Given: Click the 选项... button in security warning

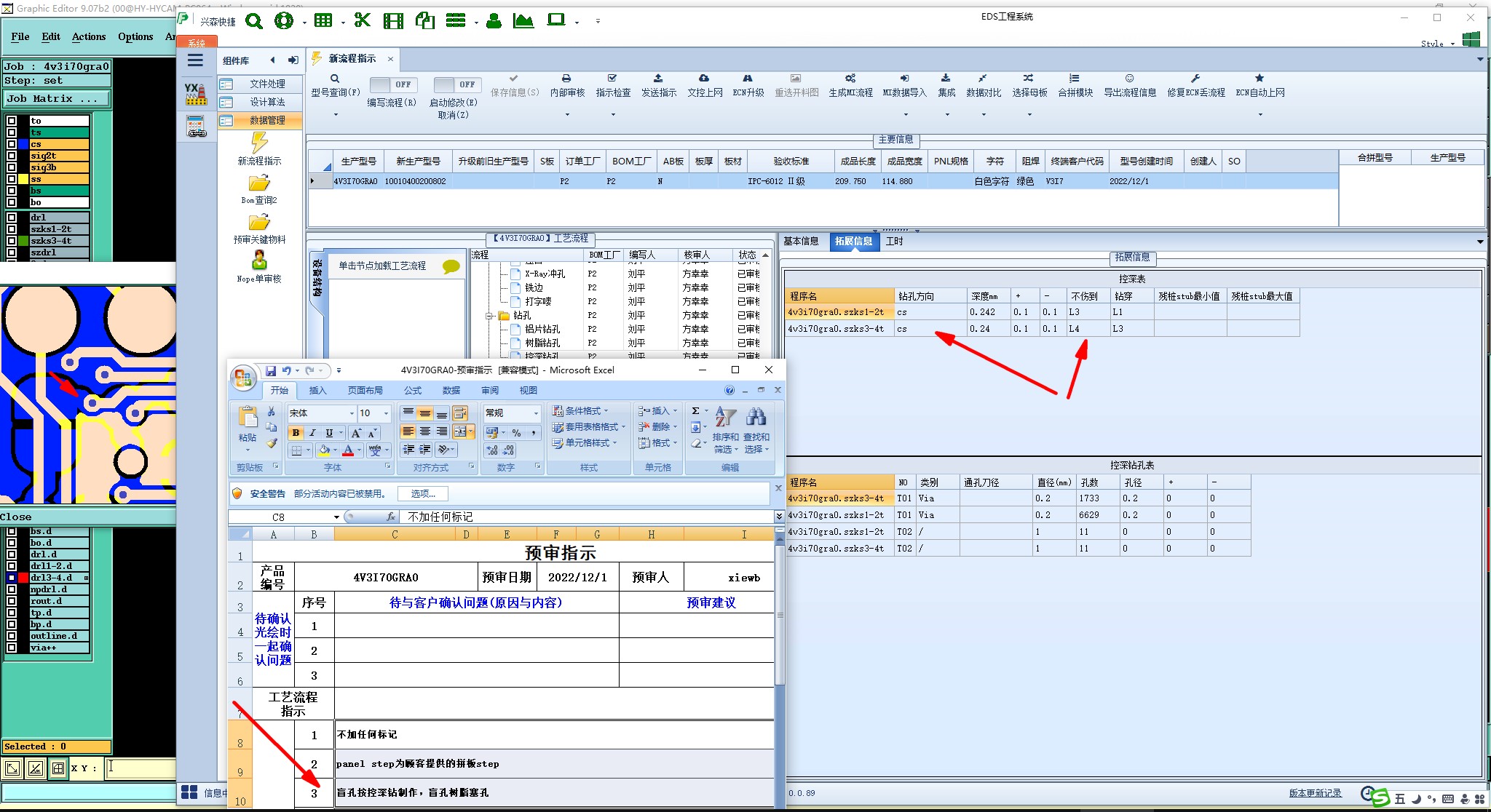Looking at the screenshot, I should (423, 494).
